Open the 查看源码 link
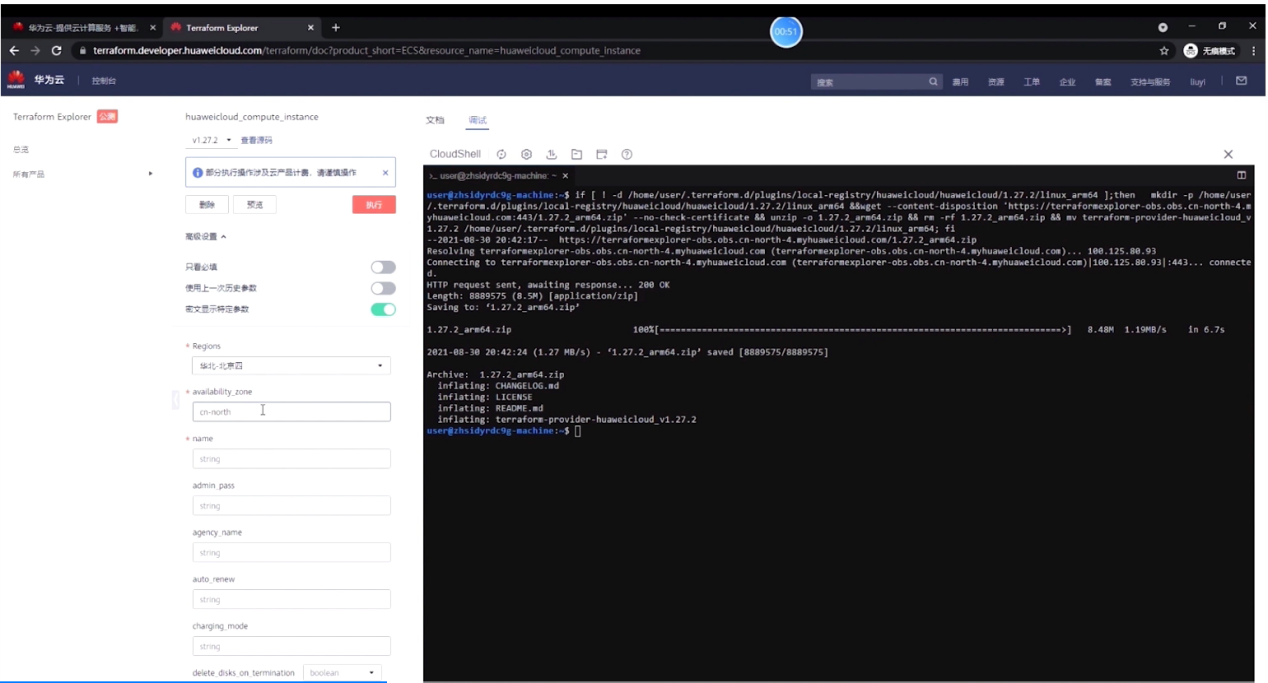 pos(256,140)
